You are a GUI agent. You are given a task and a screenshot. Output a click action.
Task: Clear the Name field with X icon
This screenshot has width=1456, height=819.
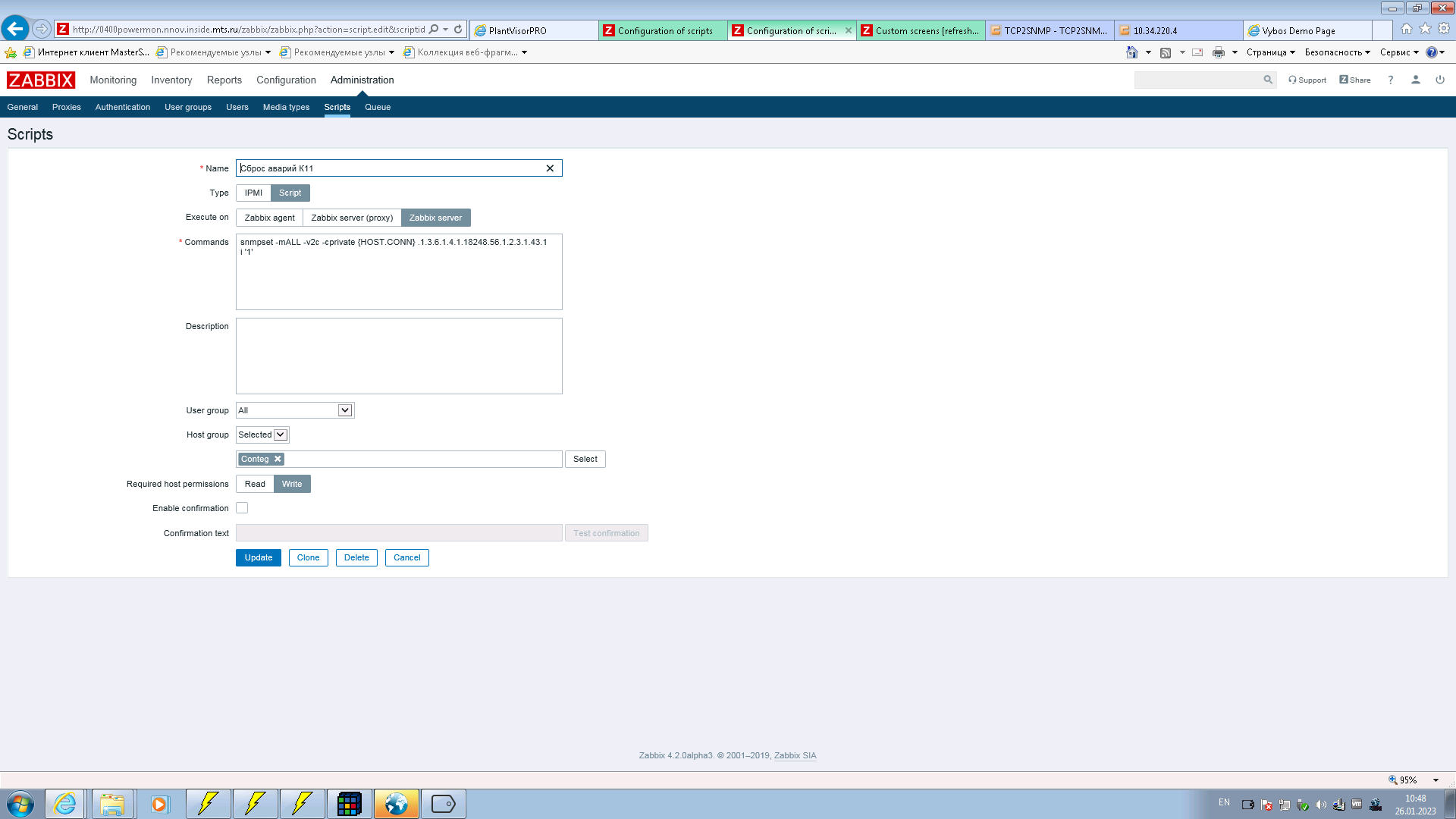tap(550, 168)
